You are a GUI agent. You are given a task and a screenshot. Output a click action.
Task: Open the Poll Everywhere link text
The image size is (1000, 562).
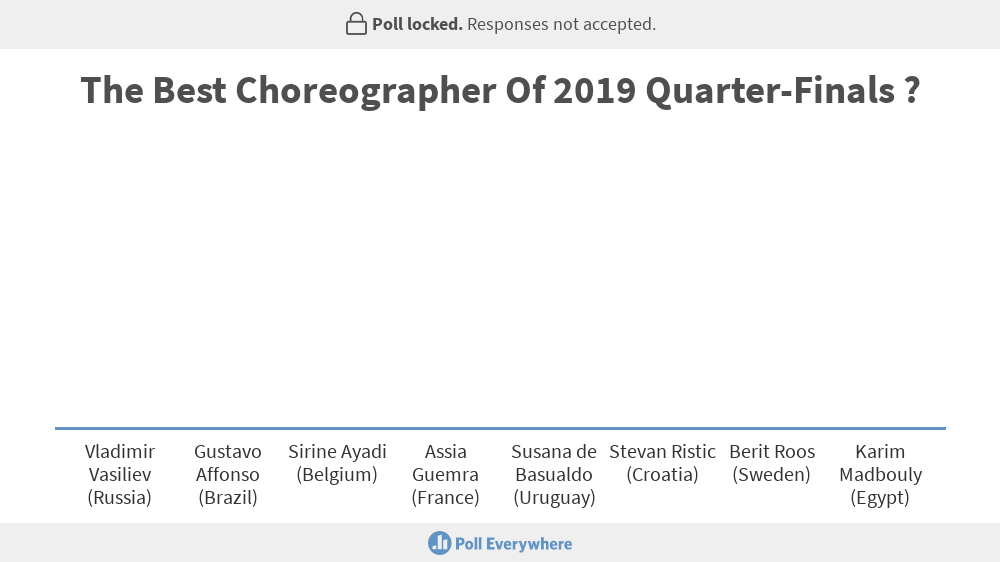[513, 544]
